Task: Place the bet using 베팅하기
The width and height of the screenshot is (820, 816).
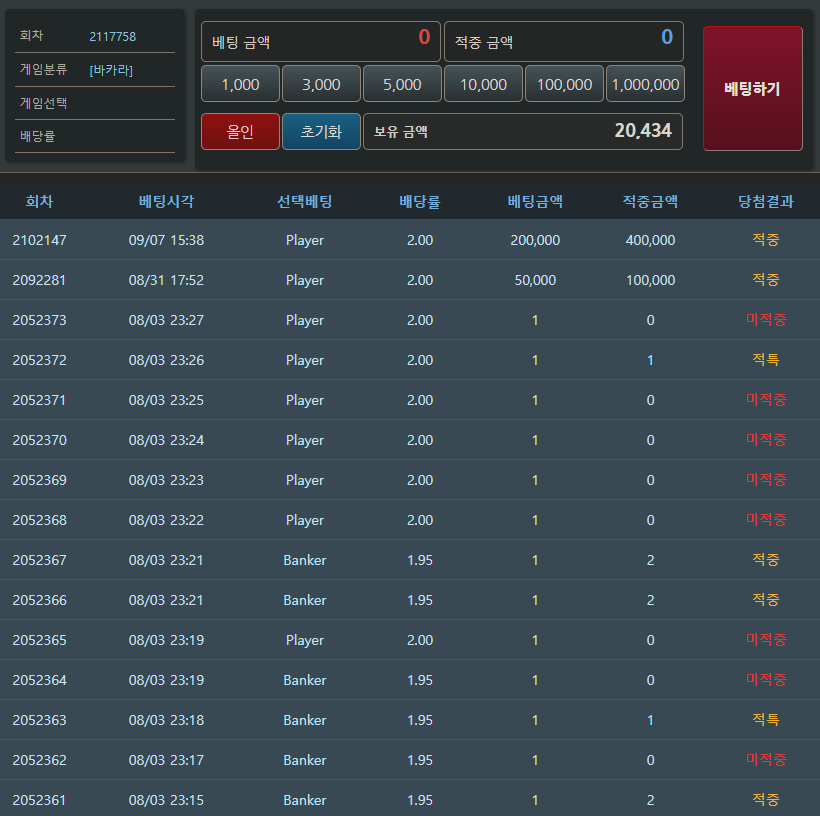Action: [x=753, y=88]
